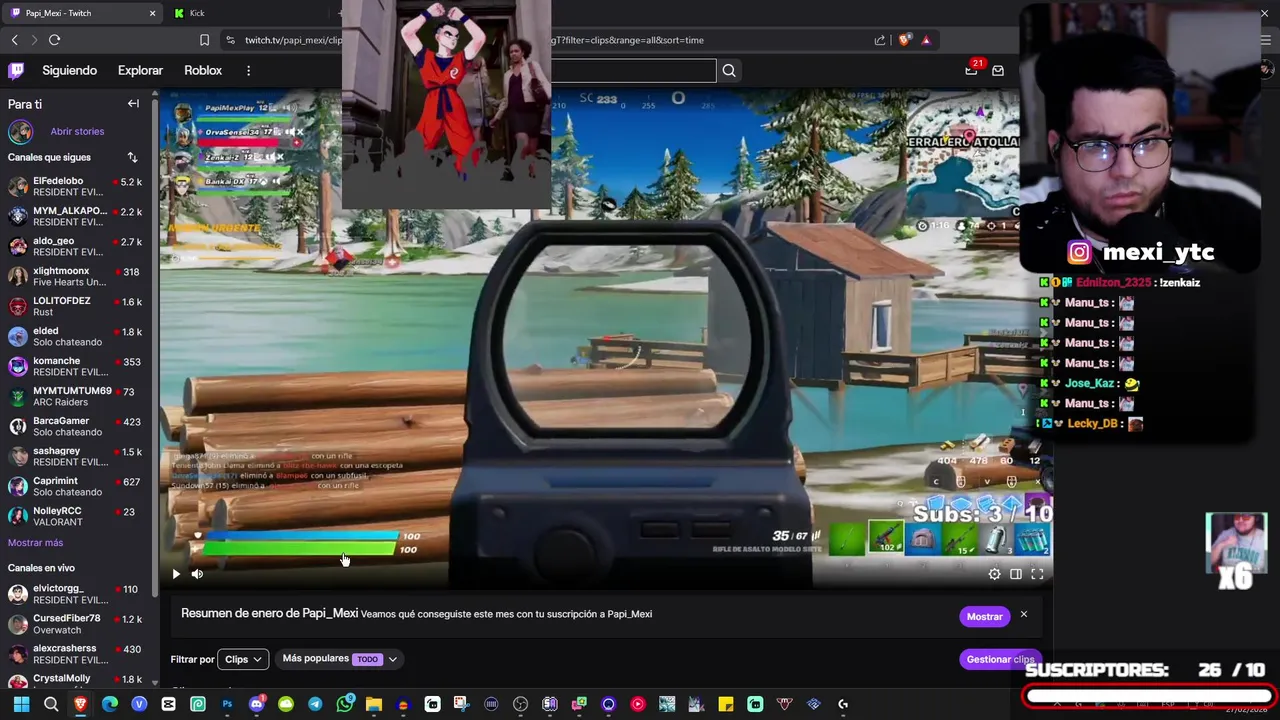This screenshot has width=1280, height=720.
Task: Open NolleyRCC VALORANT channel
Action: [x=75, y=517]
